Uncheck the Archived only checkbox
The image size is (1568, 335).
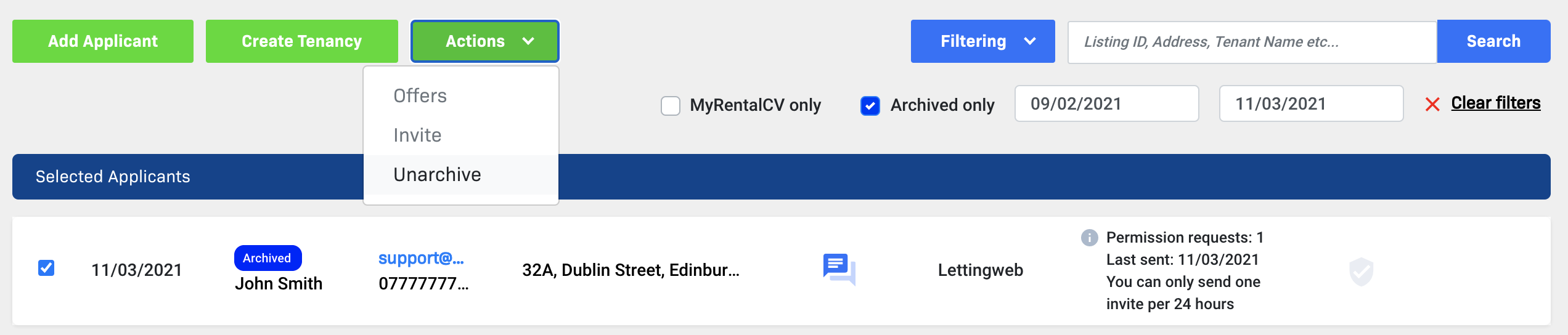pyautogui.click(x=870, y=105)
